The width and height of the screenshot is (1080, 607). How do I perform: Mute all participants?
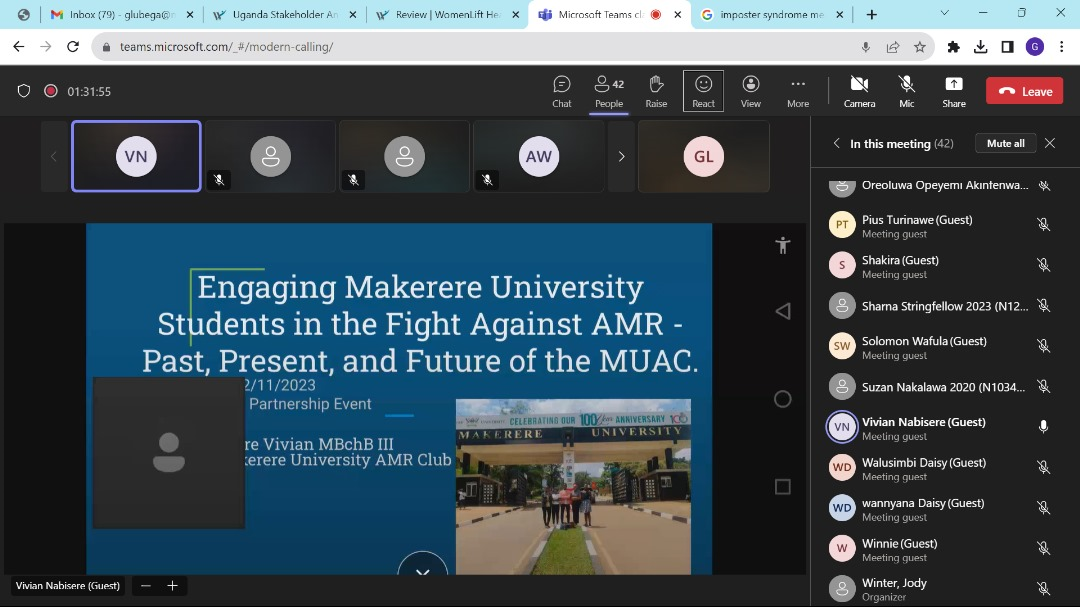[x=1006, y=143]
